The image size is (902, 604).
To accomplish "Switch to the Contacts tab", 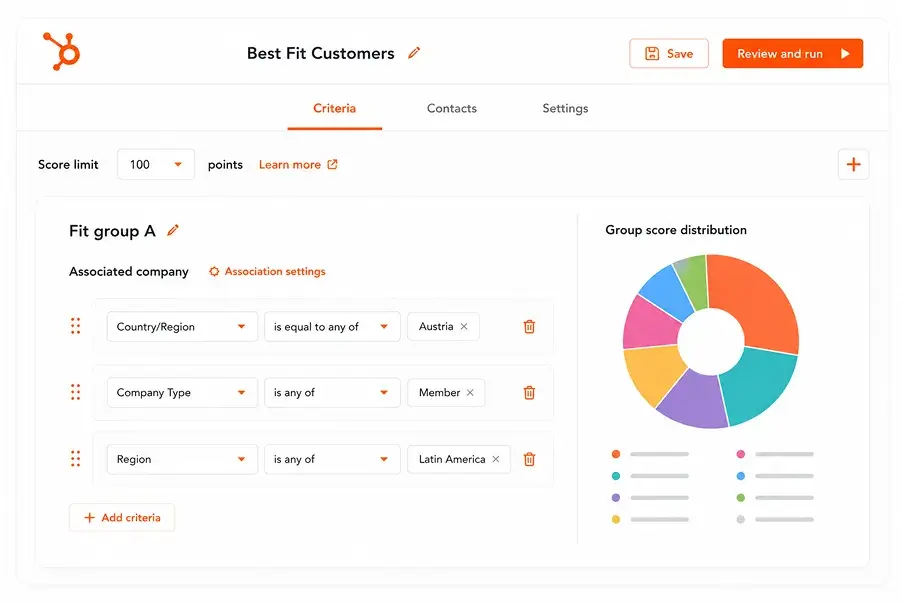I will pyautogui.click(x=452, y=108).
